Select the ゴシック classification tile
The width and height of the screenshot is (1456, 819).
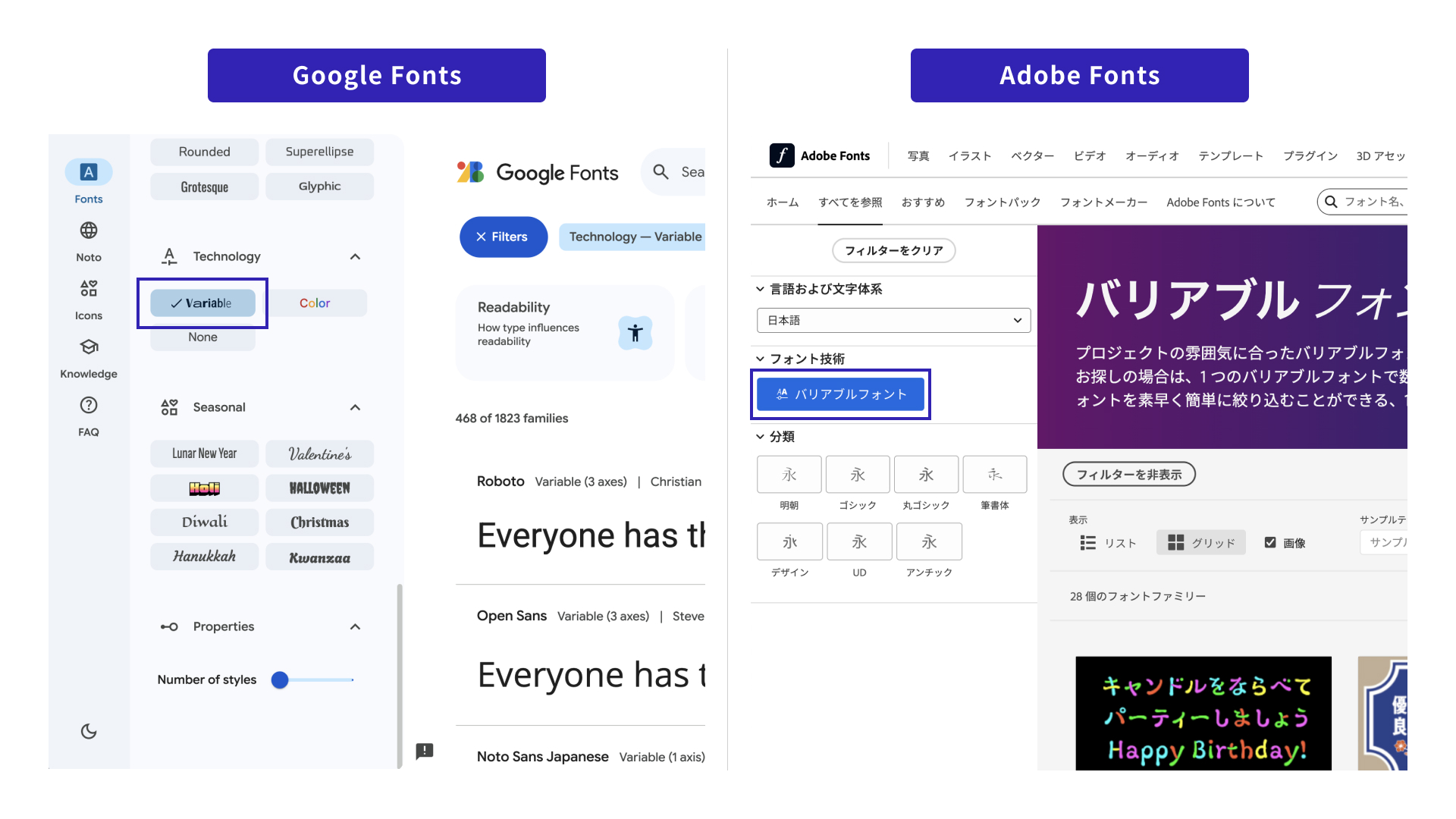pyautogui.click(x=858, y=475)
